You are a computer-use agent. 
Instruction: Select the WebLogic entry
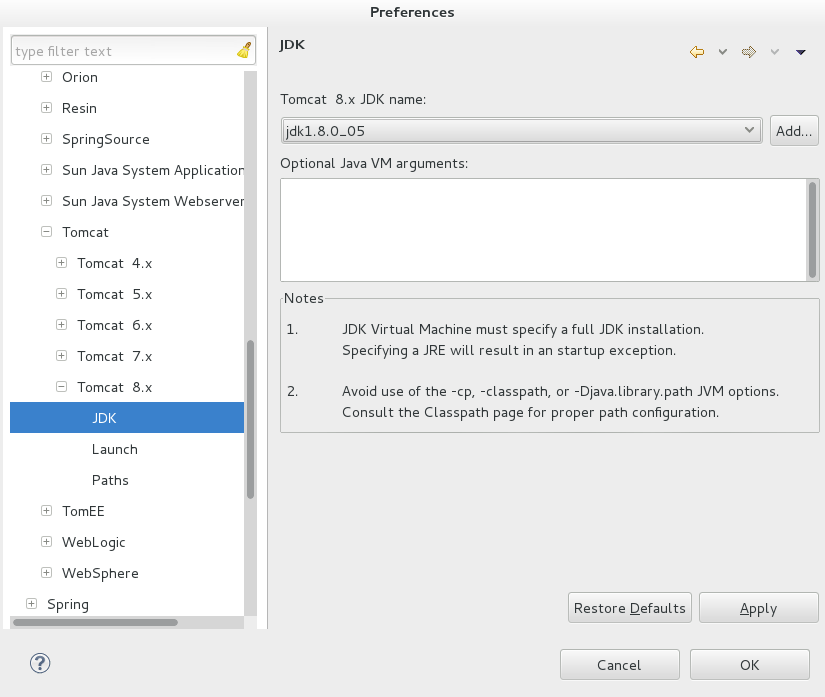[94, 542]
